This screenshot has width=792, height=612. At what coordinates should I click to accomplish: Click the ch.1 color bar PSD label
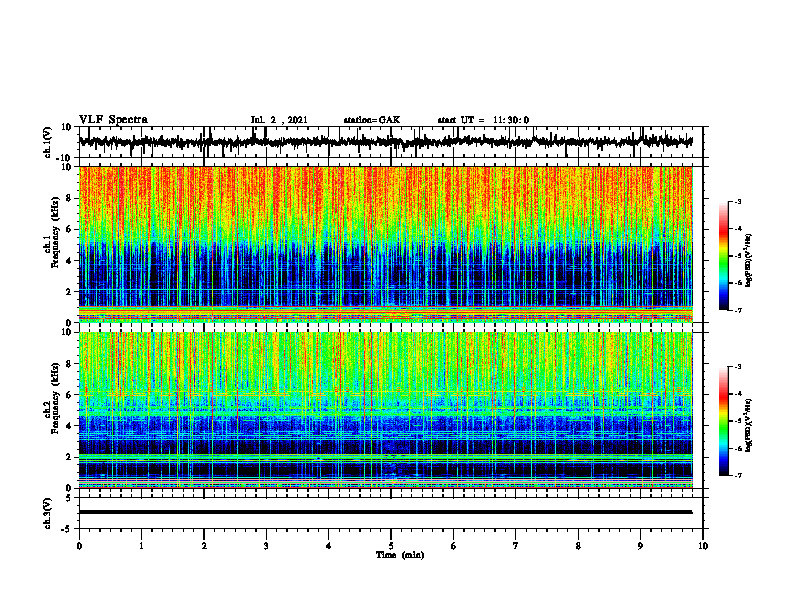click(749, 260)
